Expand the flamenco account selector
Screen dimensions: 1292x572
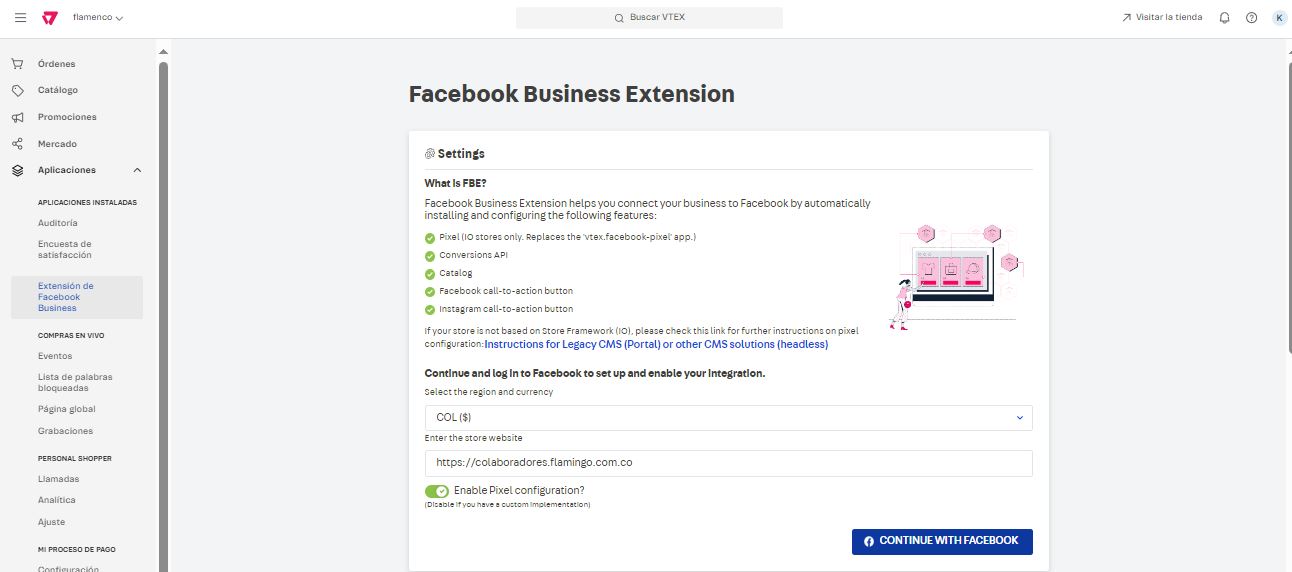pyautogui.click(x=98, y=18)
